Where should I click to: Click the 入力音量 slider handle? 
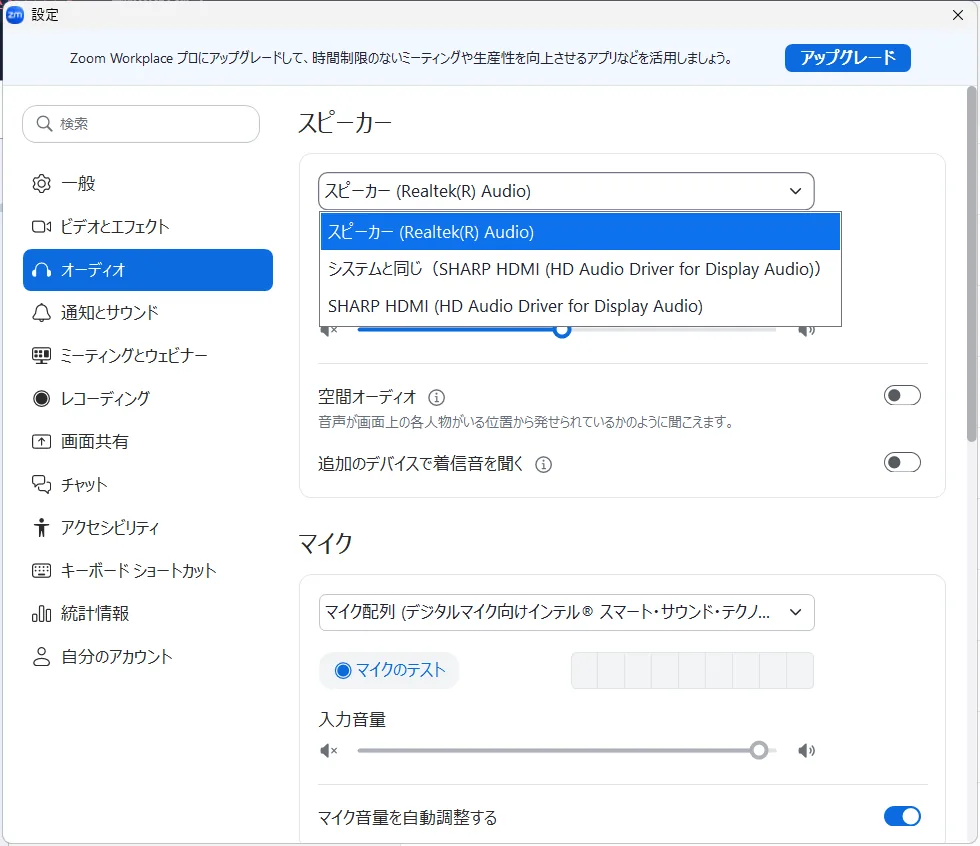click(759, 750)
